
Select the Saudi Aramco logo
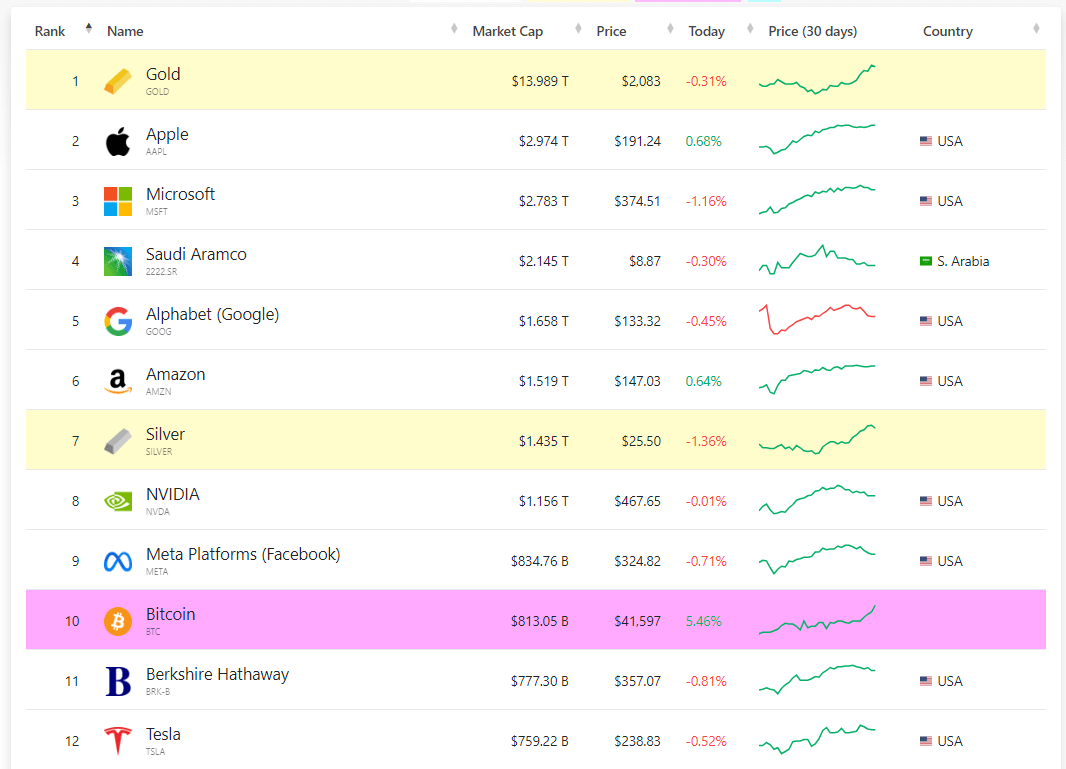coord(117,260)
